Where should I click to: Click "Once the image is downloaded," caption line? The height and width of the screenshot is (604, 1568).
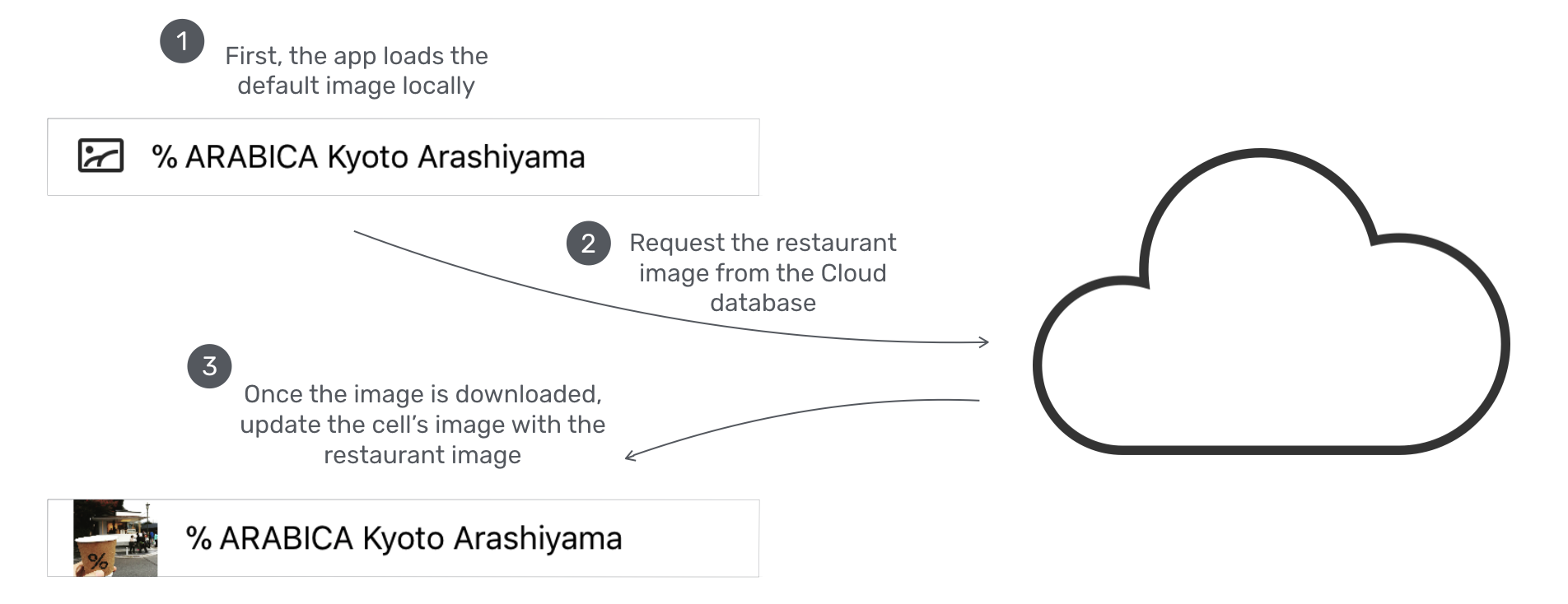(422, 394)
